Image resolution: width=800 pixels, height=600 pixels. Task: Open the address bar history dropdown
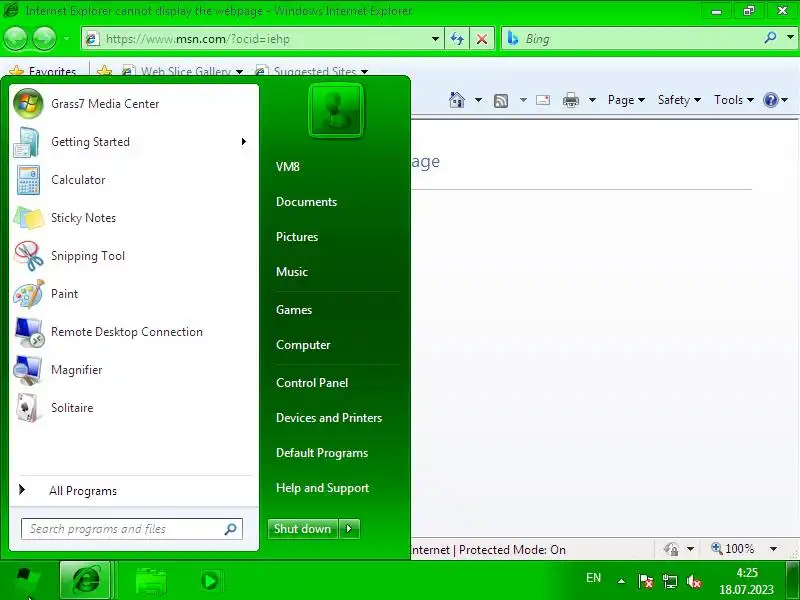(435, 39)
